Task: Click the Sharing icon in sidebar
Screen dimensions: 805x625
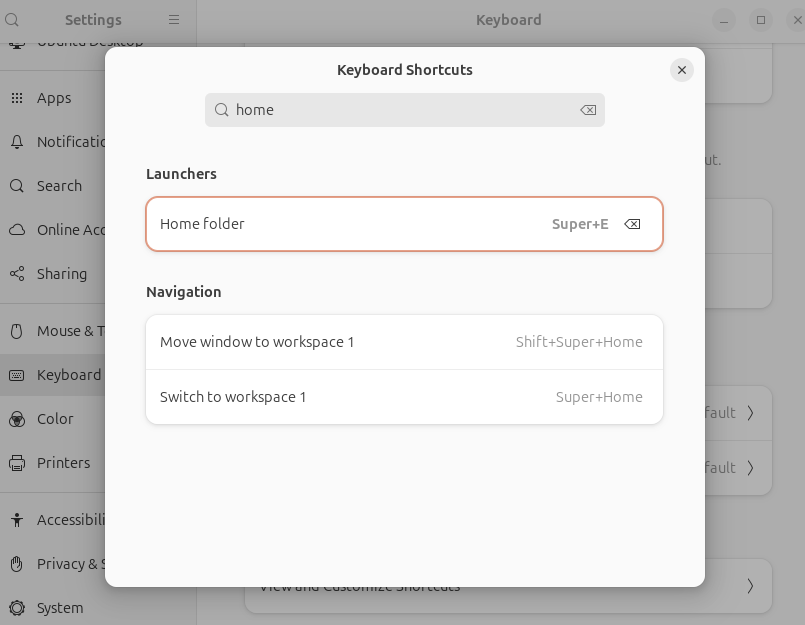Action: click(17, 274)
